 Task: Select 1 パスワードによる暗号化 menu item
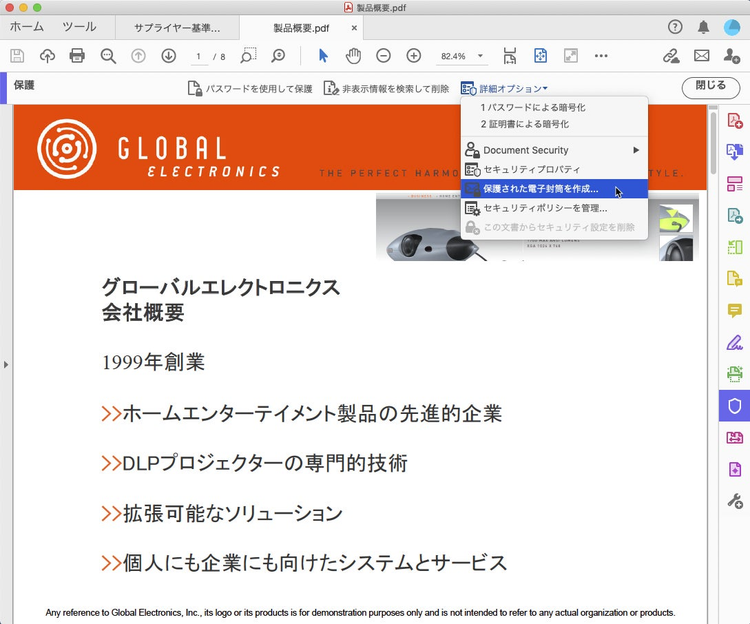click(554, 108)
